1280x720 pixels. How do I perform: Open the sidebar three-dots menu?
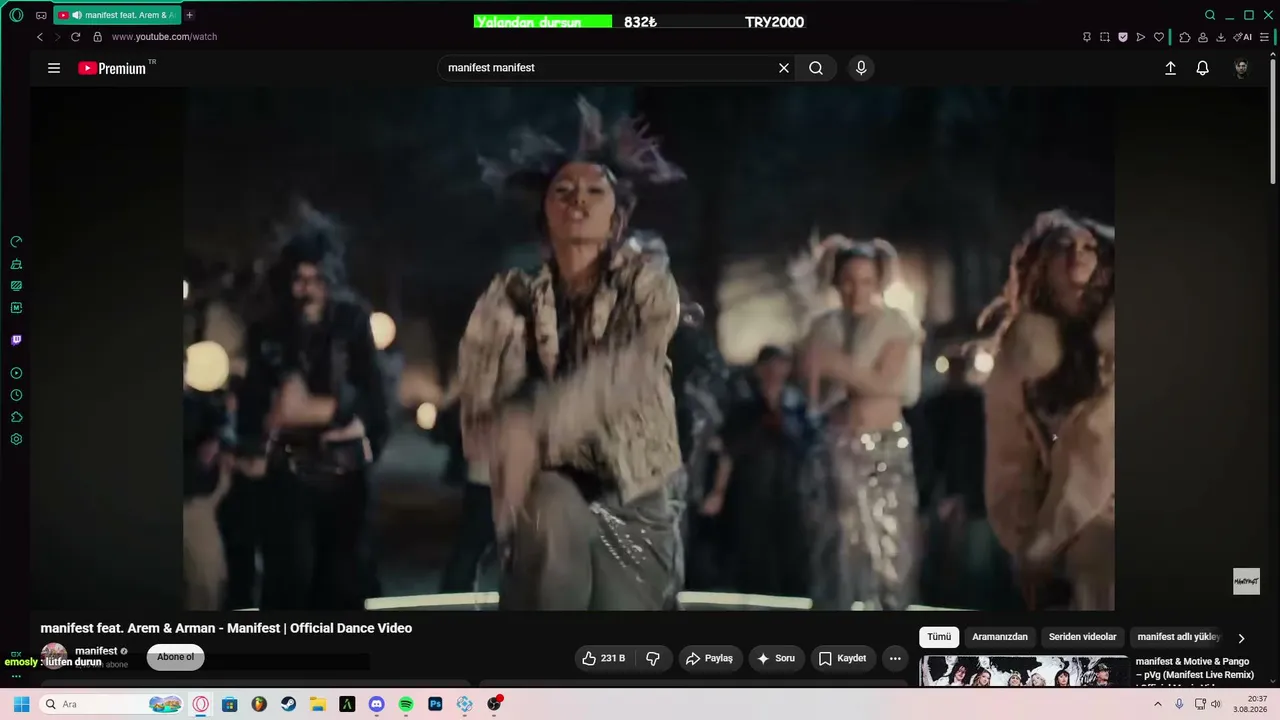pos(16,677)
